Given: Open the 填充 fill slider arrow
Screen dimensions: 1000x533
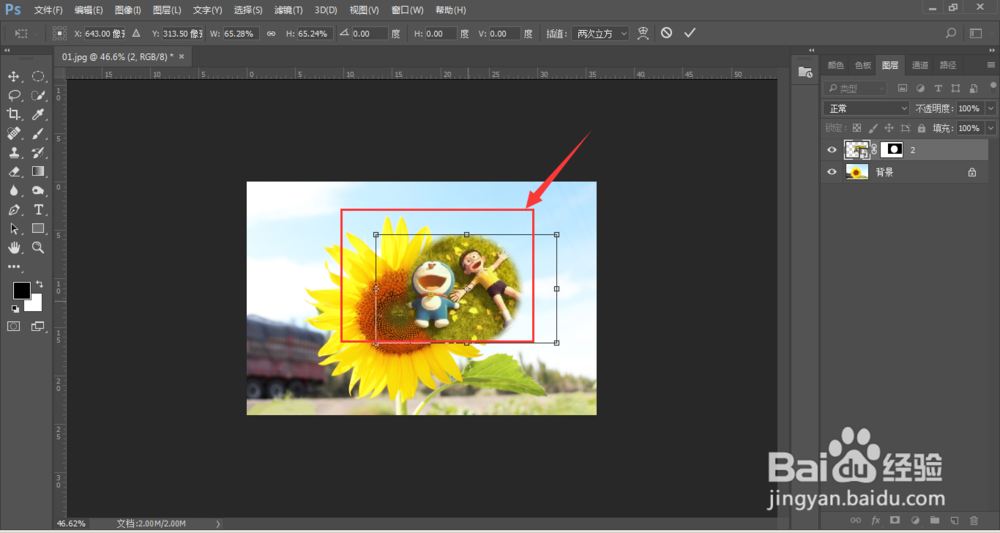Looking at the screenshot, I should 990,128.
